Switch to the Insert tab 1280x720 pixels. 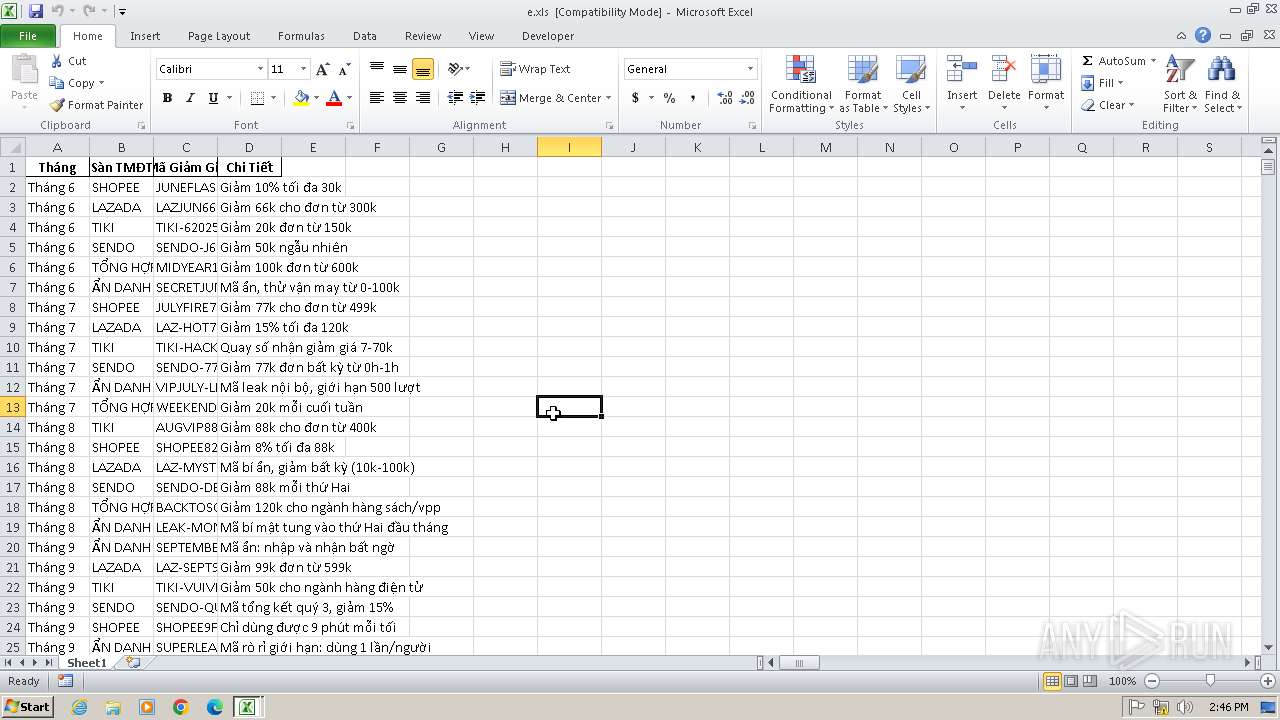point(145,36)
